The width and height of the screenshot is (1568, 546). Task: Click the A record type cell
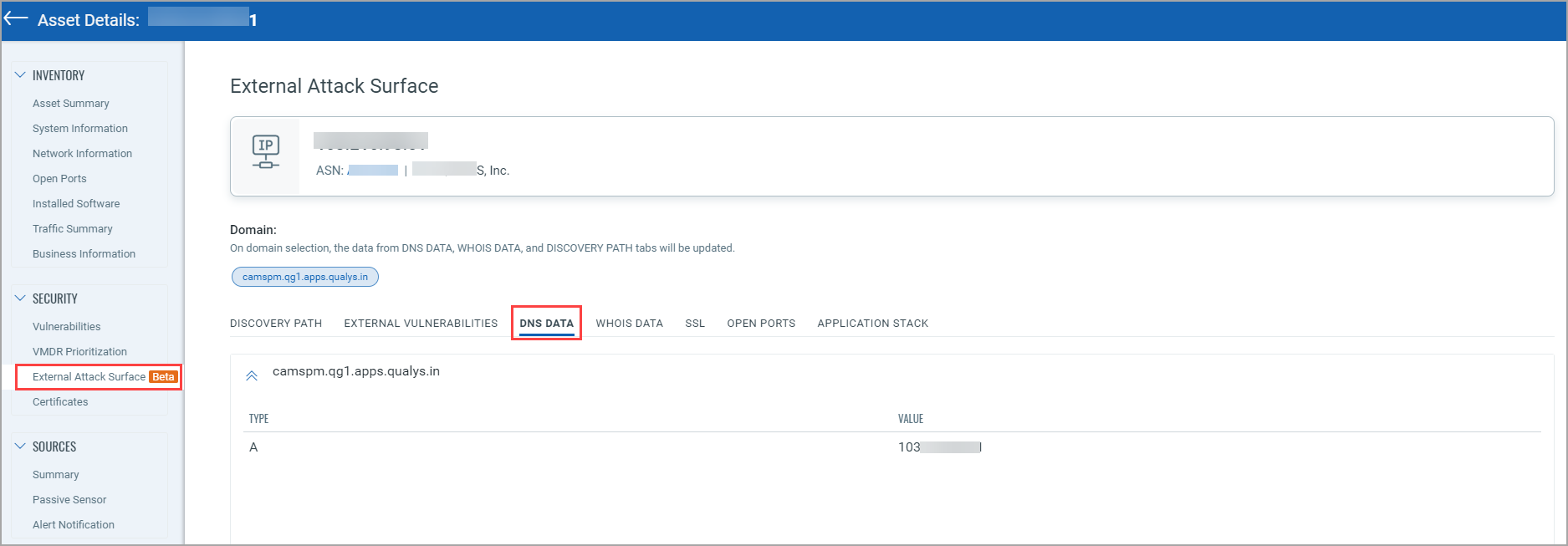pyautogui.click(x=253, y=447)
